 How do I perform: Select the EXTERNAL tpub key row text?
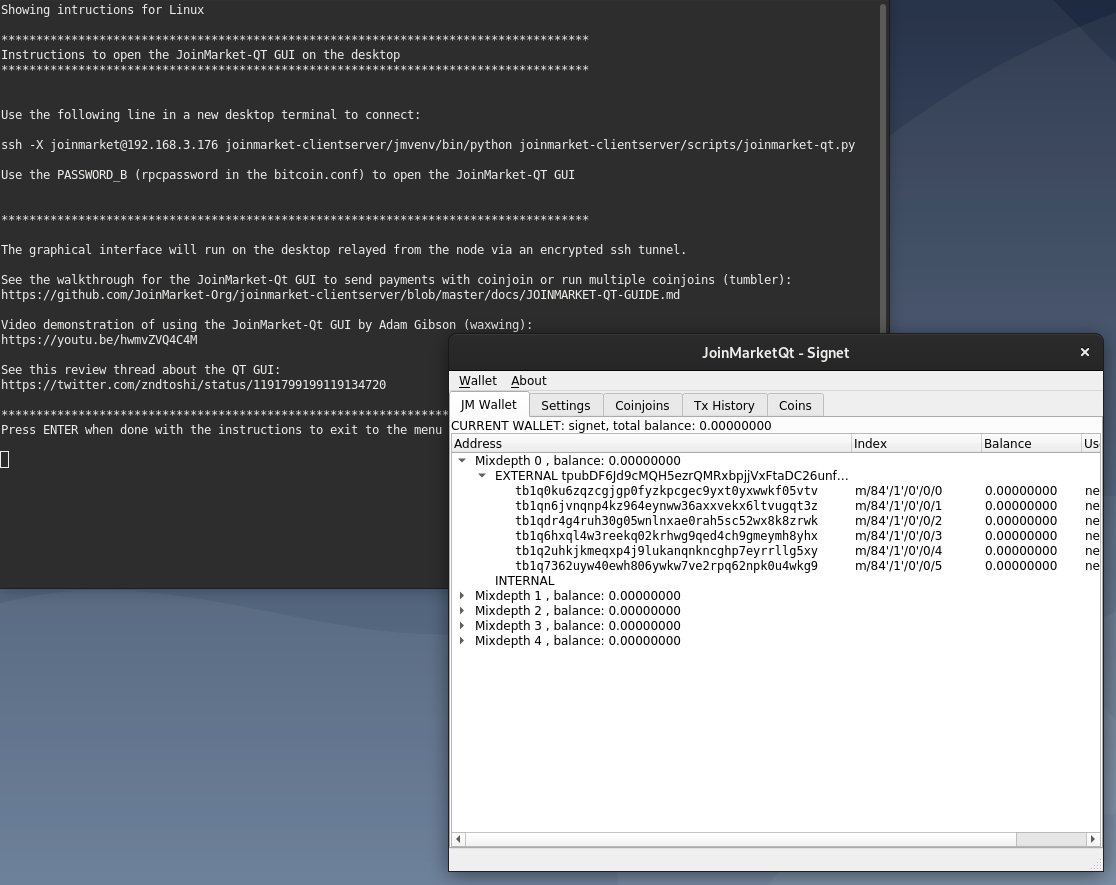pos(671,476)
